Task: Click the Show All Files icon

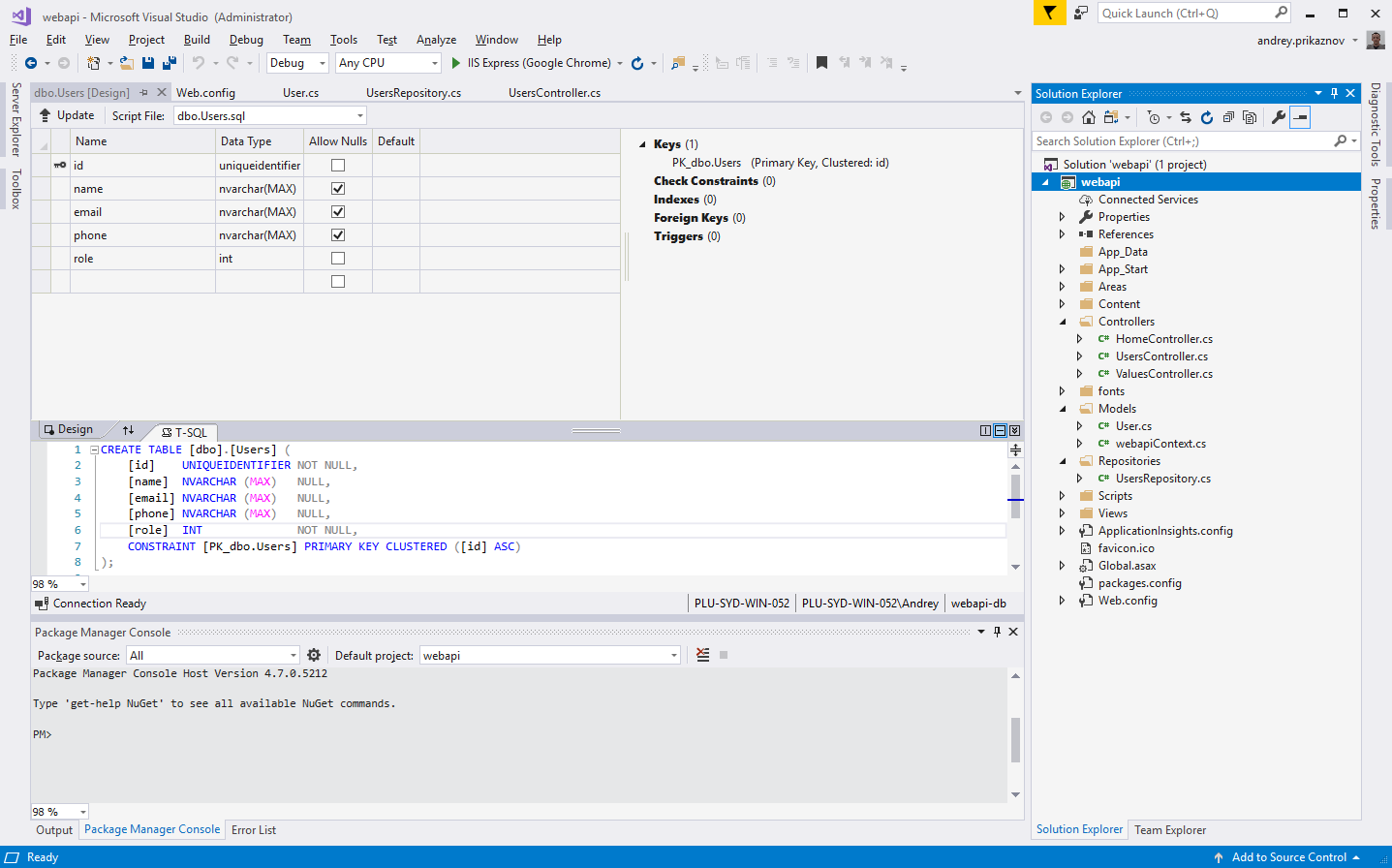Action: (x=1250, y=117)
